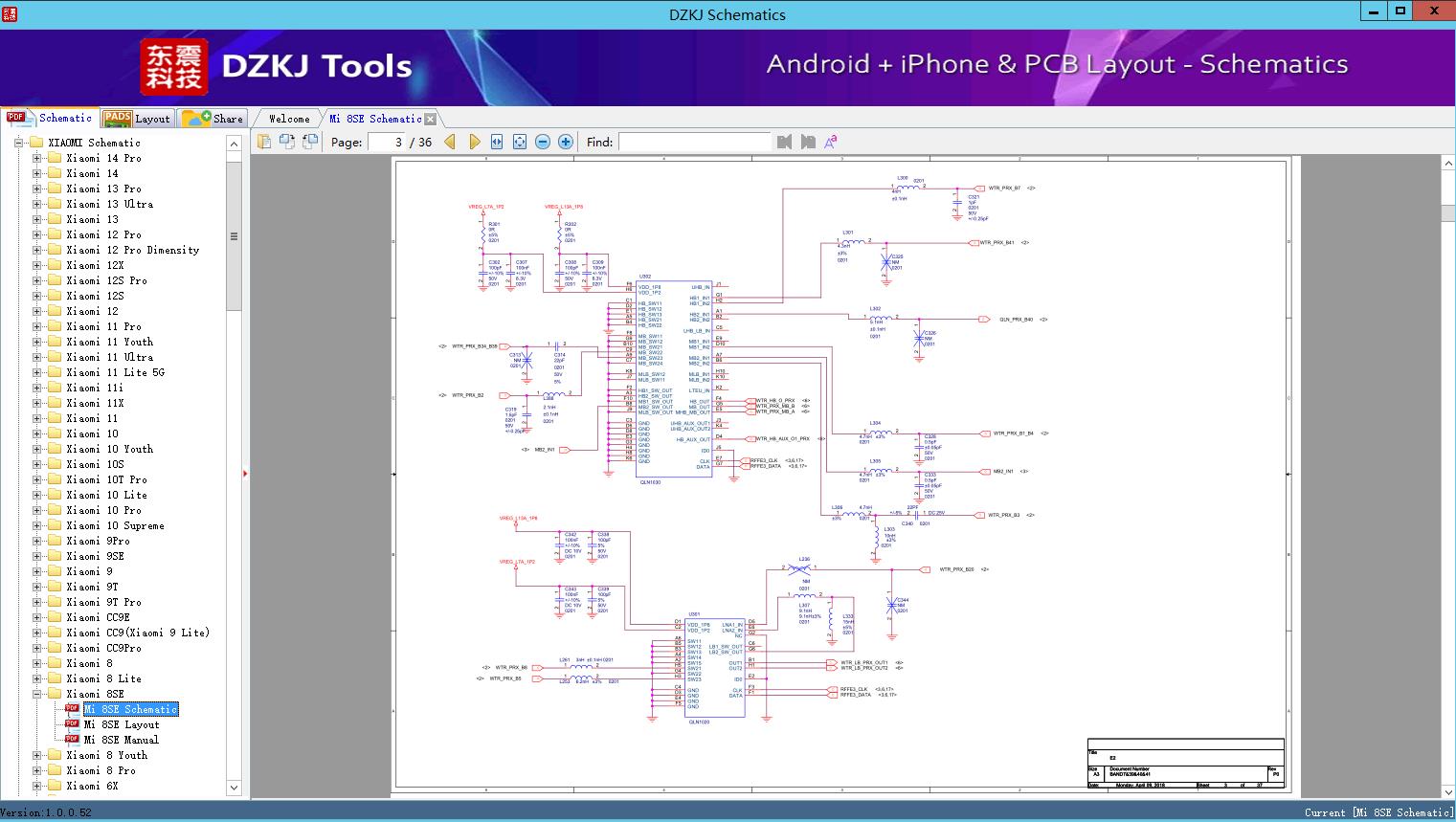Select the Xiaomi 12 Pro Dimensity folder
This screenshot has width=1456, height=822.
point(133,250)
